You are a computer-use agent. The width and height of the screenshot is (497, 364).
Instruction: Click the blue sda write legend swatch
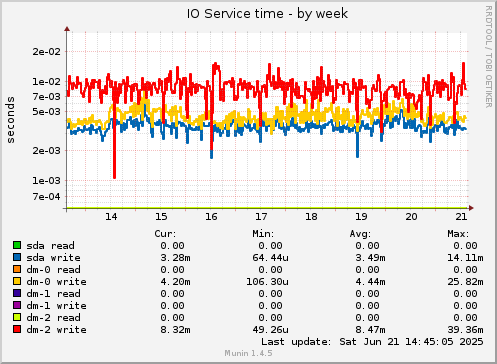17,257
